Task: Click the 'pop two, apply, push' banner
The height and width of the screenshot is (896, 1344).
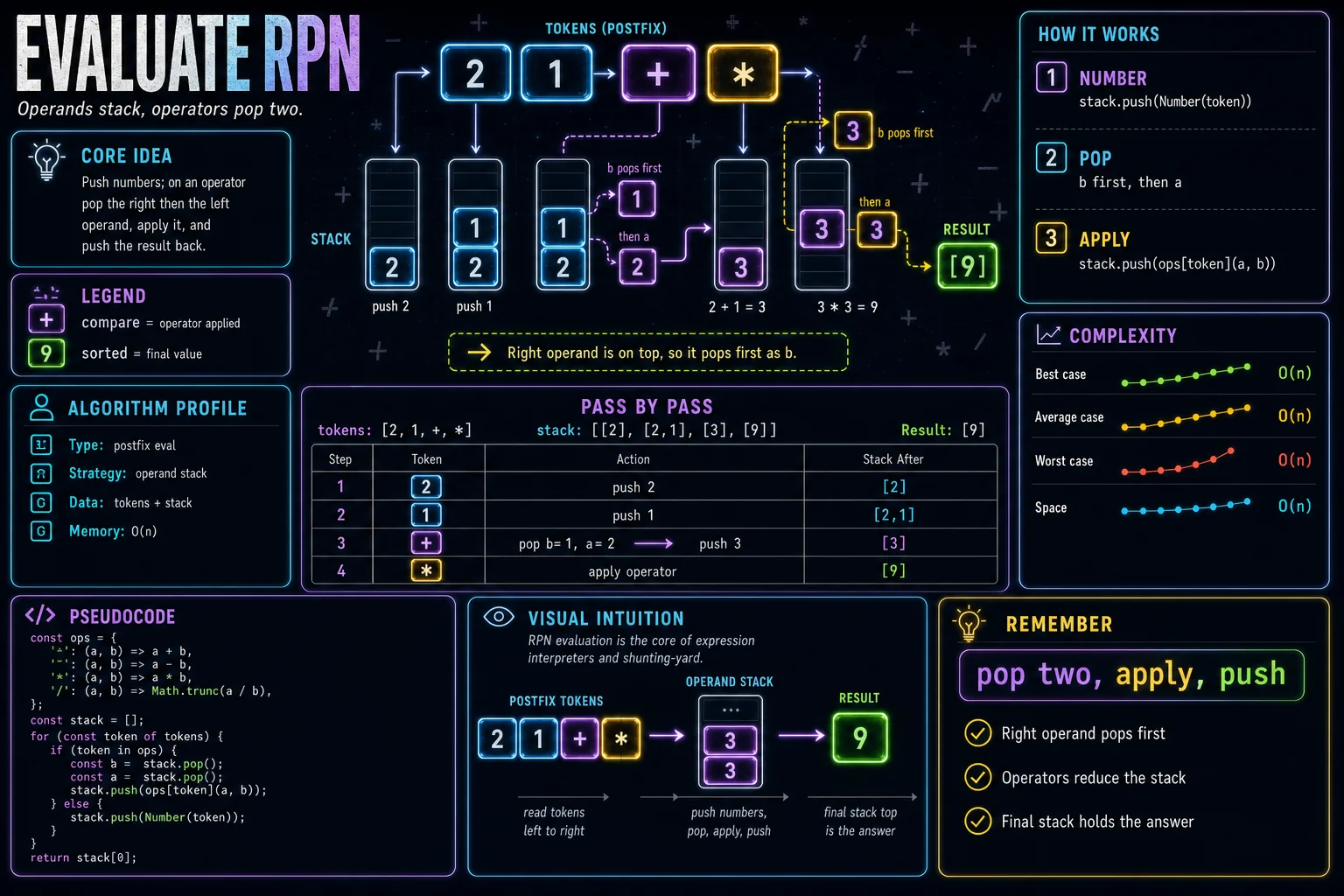Action: point(1131,675)
